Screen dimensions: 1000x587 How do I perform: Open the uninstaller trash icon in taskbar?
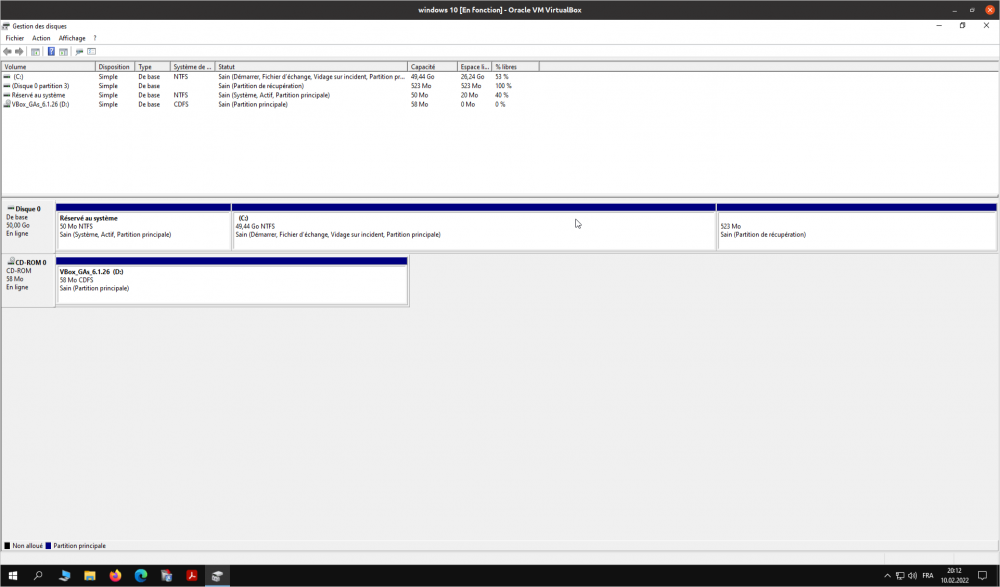click(166, 576)
